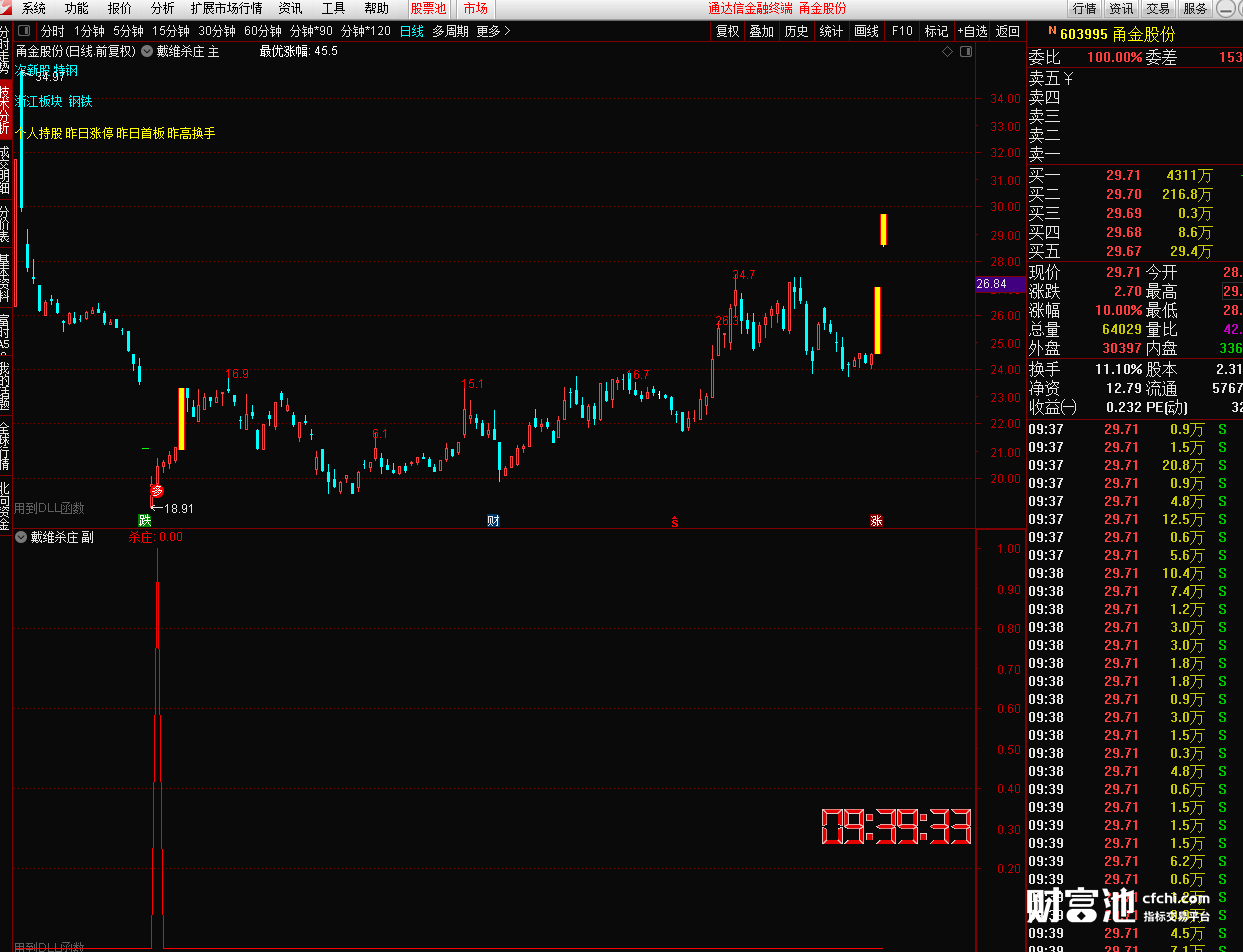Click the diamond icon near the chart's top right

click(x=946, y=50)
